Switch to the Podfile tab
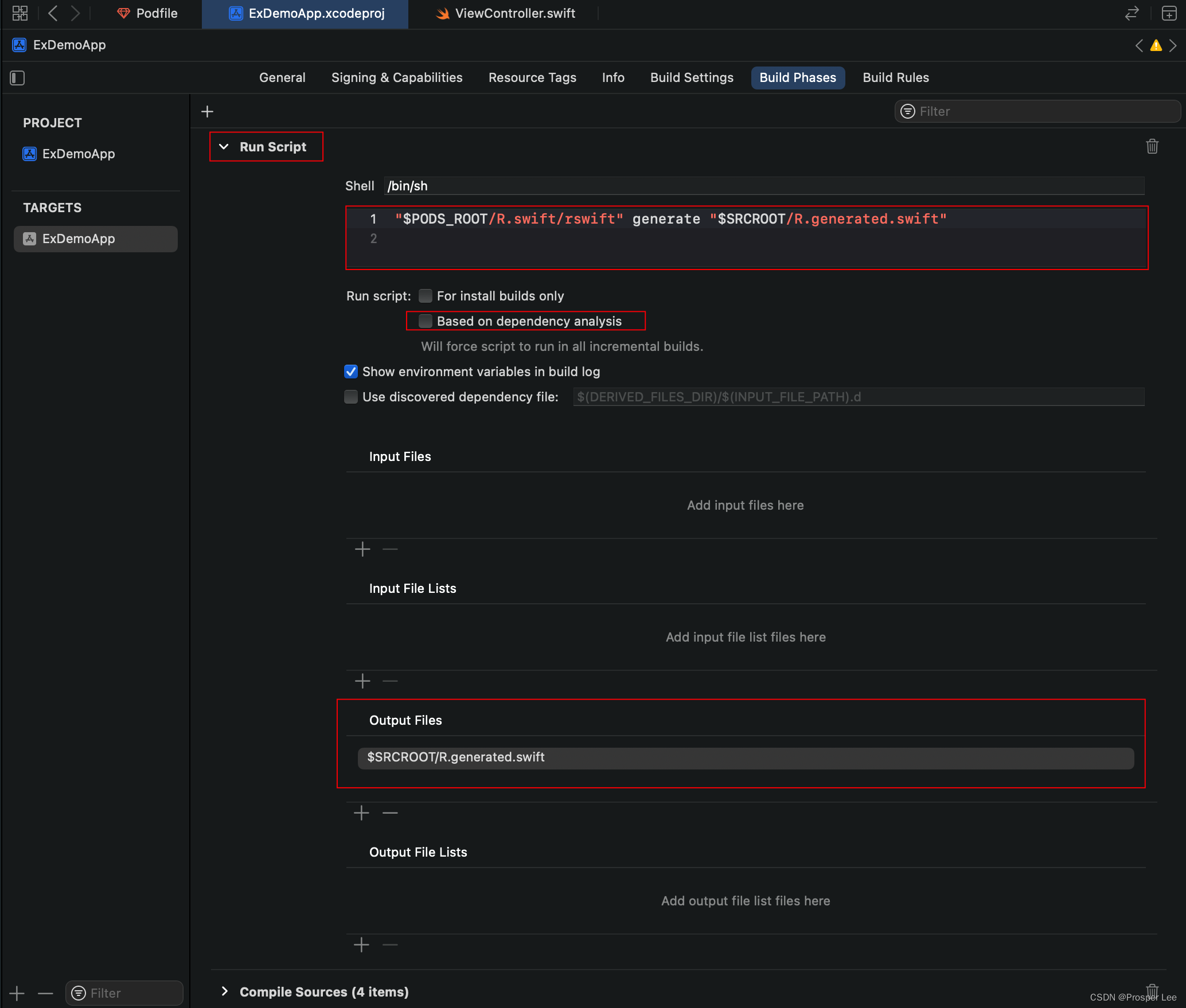 pyautogui.click(x=147, y=13)
